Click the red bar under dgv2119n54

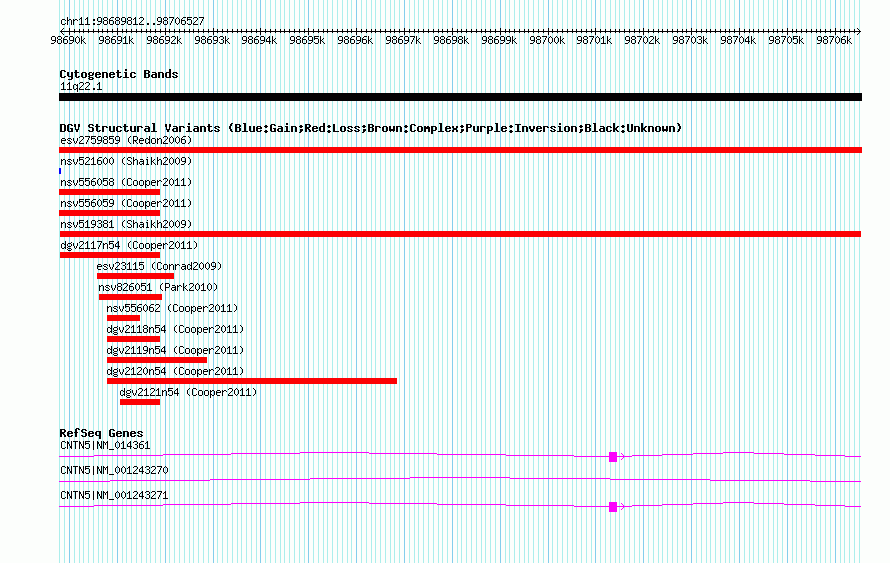click(x=157, y=360)
